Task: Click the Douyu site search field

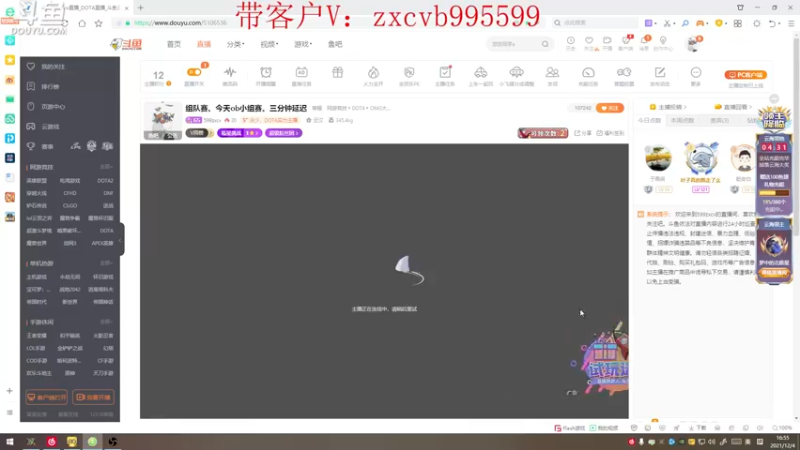Action: click(x=513, y=44)
